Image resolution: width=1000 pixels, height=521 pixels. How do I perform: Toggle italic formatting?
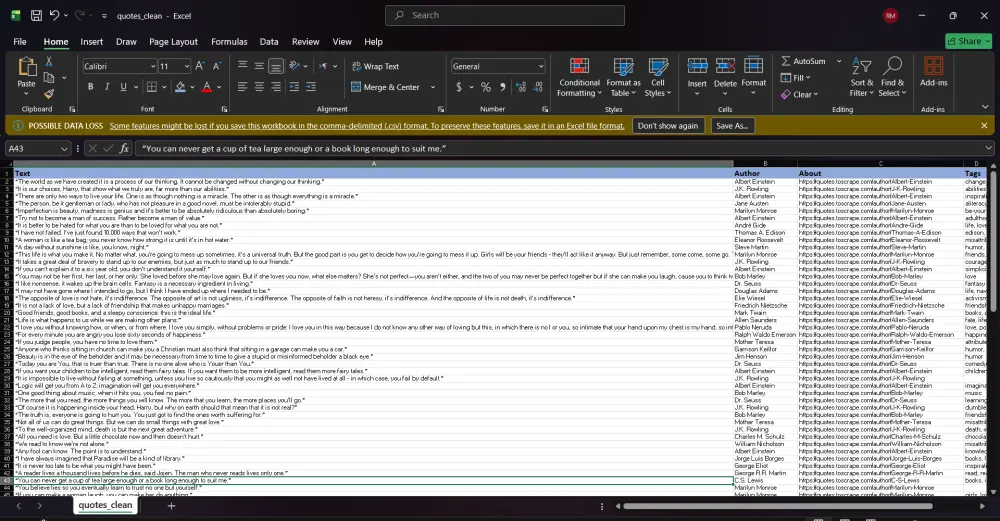pos(107,87)
